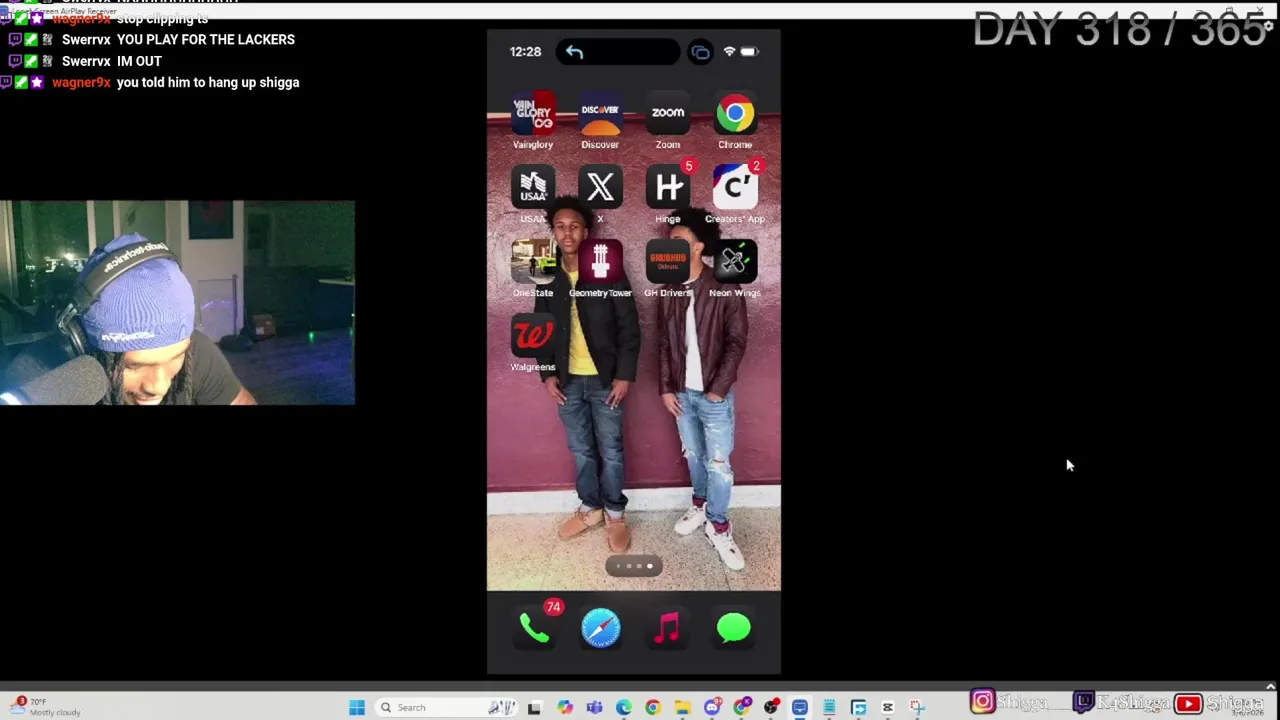This screenshot has width=1280, height=720.
Task: Open the Snipping Tool from the taskbar
Action: (x=917, y=708)
